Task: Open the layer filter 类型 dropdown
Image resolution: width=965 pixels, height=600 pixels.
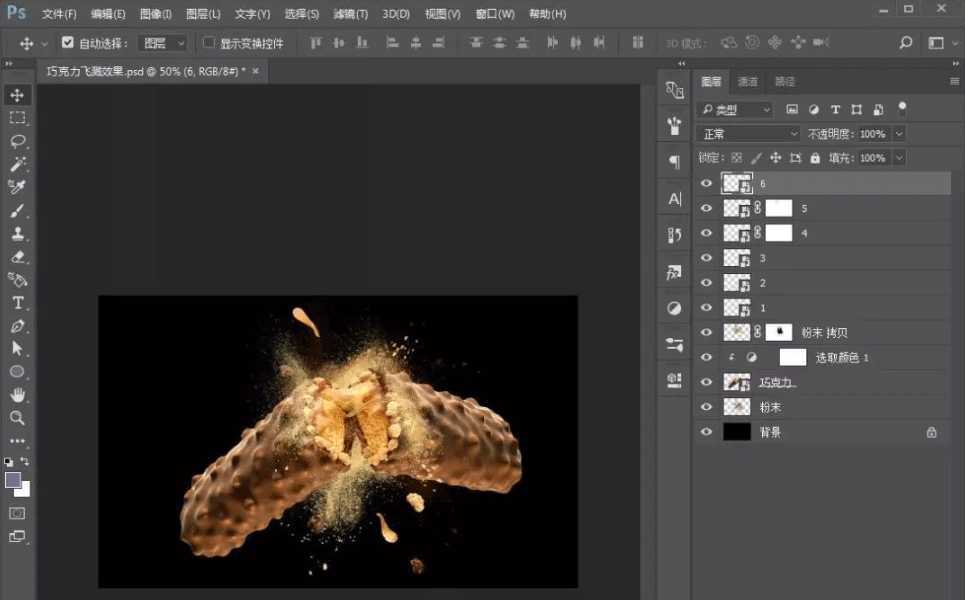Action: 736,109
